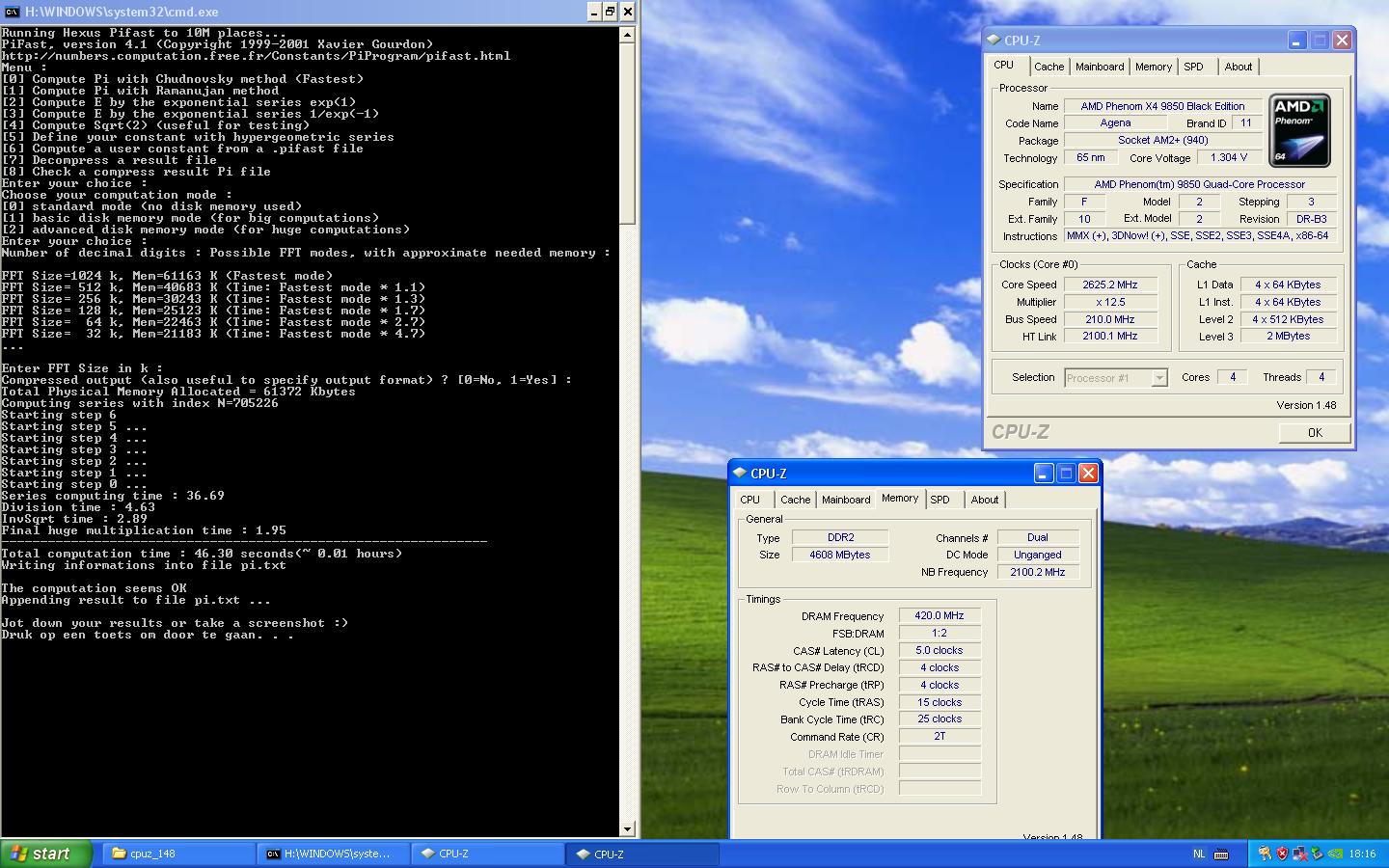Click the Specification field text
This screenshot has height=868, width=1389.
[1200, 184]
